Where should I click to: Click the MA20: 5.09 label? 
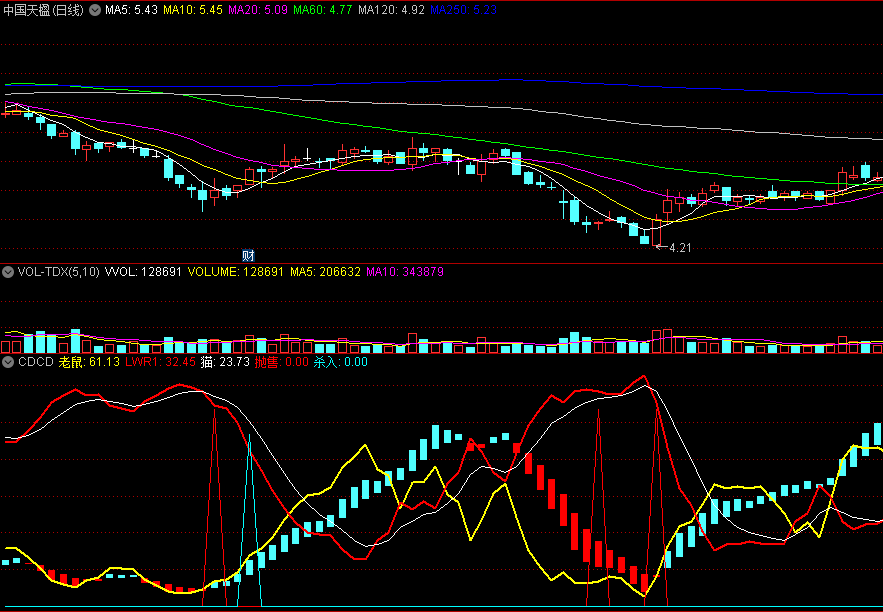tap(260, 10)
